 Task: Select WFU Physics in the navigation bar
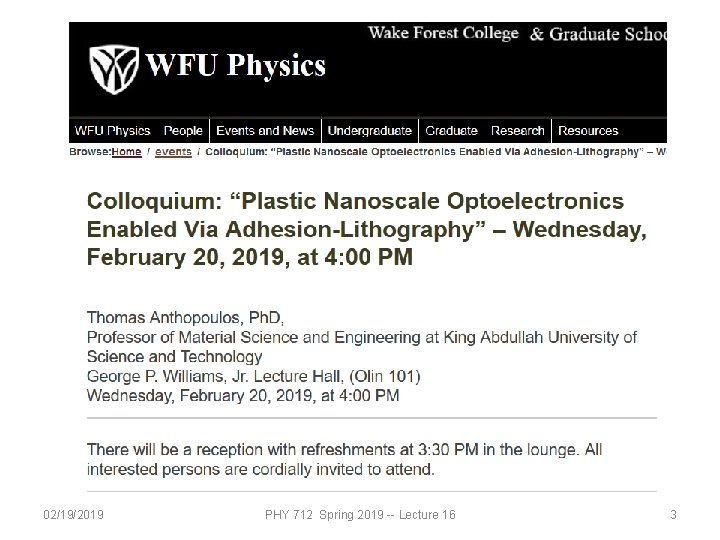coord(112,131)
